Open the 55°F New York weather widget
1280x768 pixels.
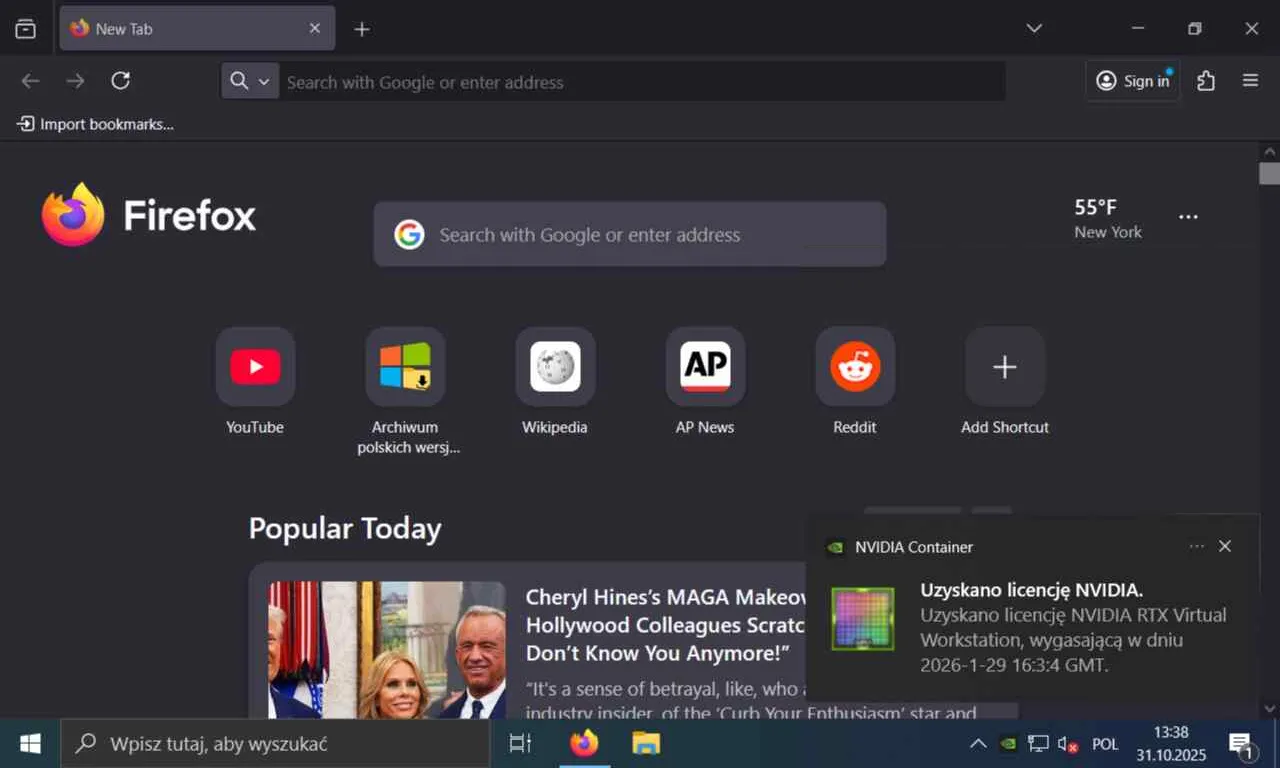point(1107,218)
